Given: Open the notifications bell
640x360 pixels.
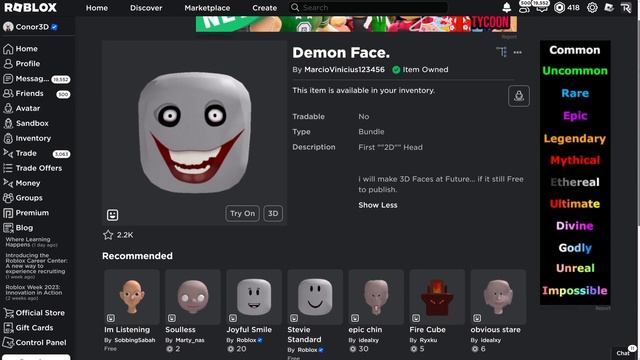Looking at the screenshot, I should click(x=507, y=7).
